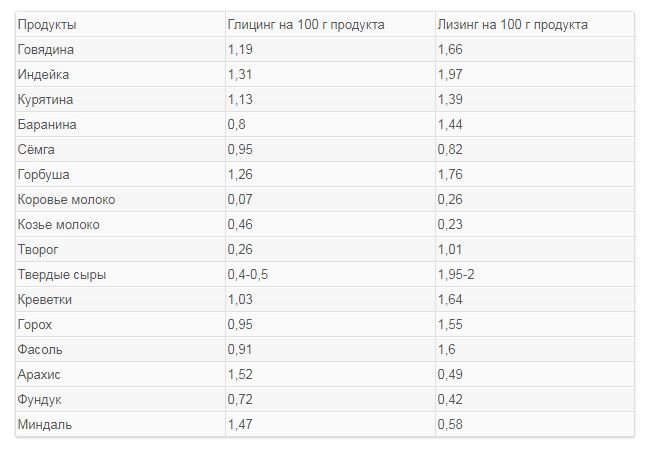The width and height of the screenshot is (645, 456).
Task: Click the "Глицинг на 100 г продукта" header
Action: (305, 24)
